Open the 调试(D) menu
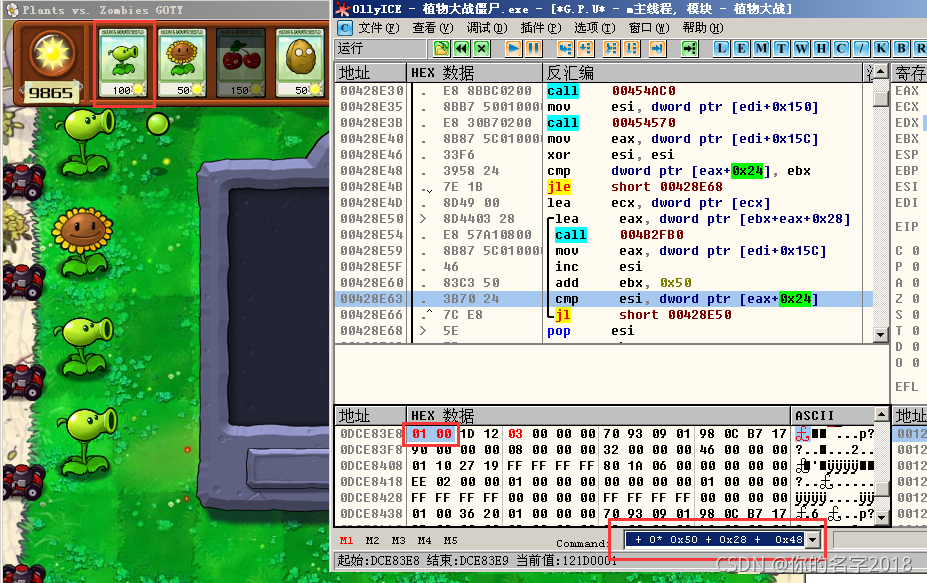Image resolution: width=927 pixels, height=583 pixels. (x=487, y=28)
